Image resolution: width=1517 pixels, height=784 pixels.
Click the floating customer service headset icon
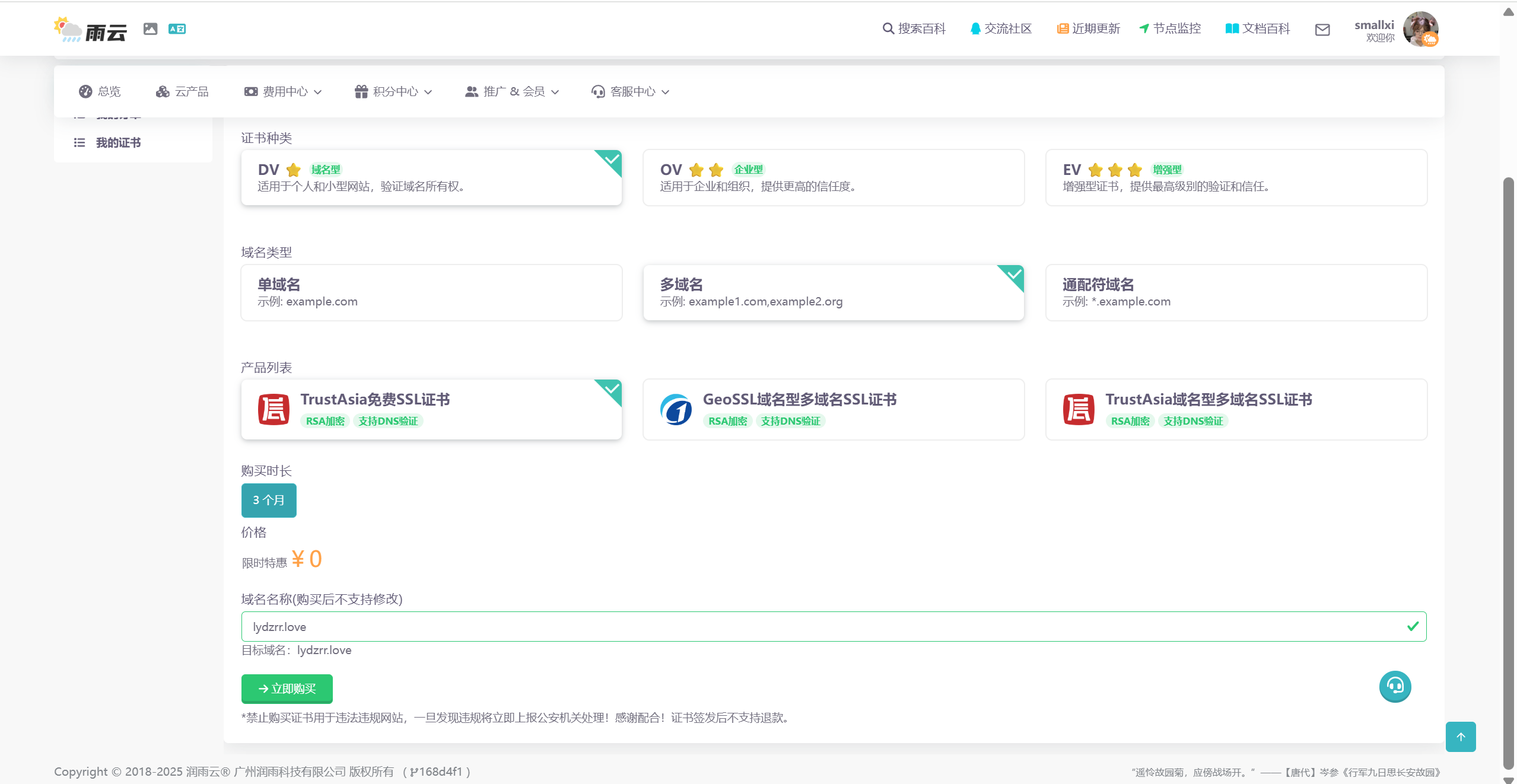pyautogui.click(x=1395, y=687)
